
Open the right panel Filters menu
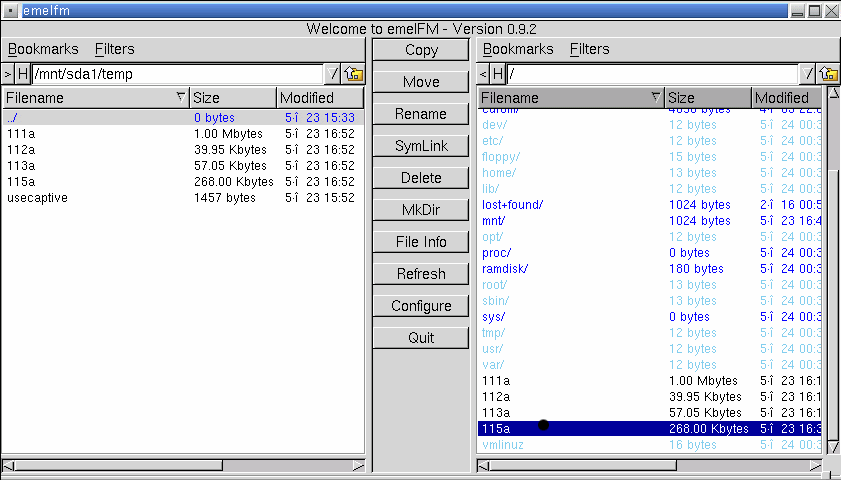pyautogui.click(x=589, y=49)
